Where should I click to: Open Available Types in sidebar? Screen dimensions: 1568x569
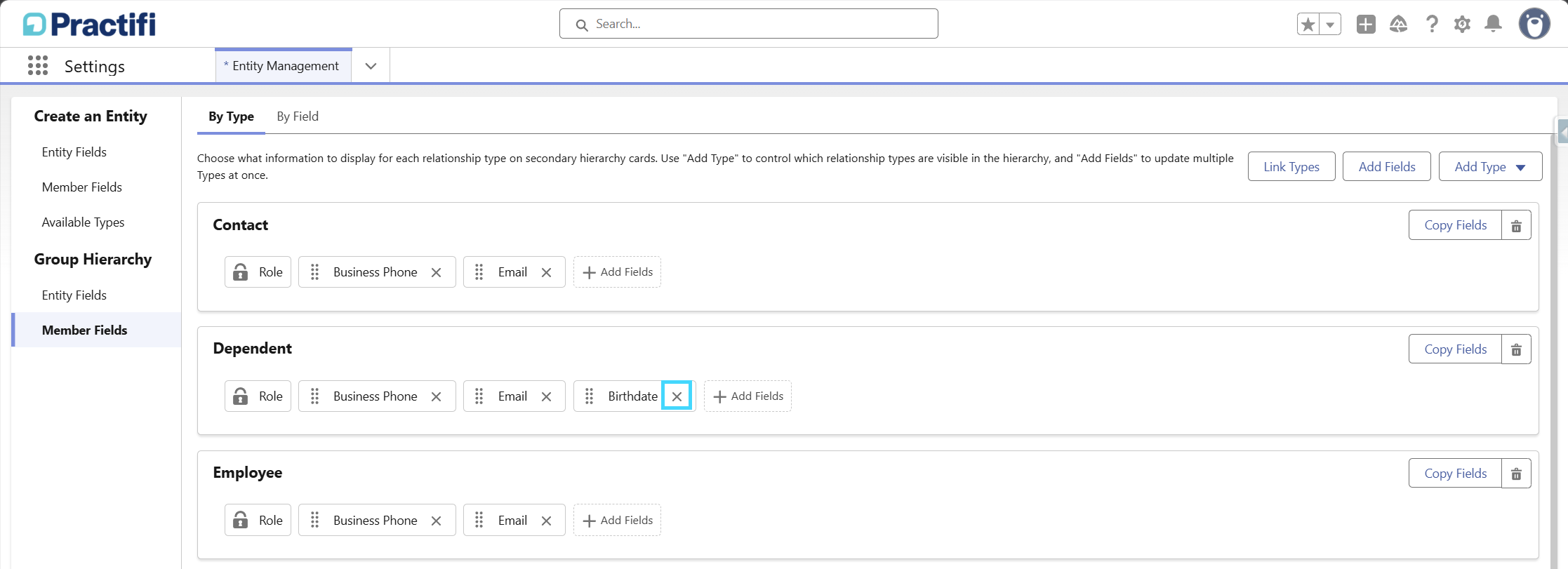tap(83, 222)
